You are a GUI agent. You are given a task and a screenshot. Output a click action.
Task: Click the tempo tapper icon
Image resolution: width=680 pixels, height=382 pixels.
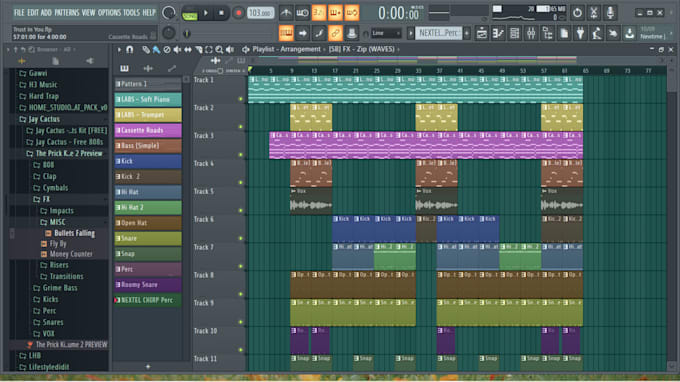(x=597, y=33)
